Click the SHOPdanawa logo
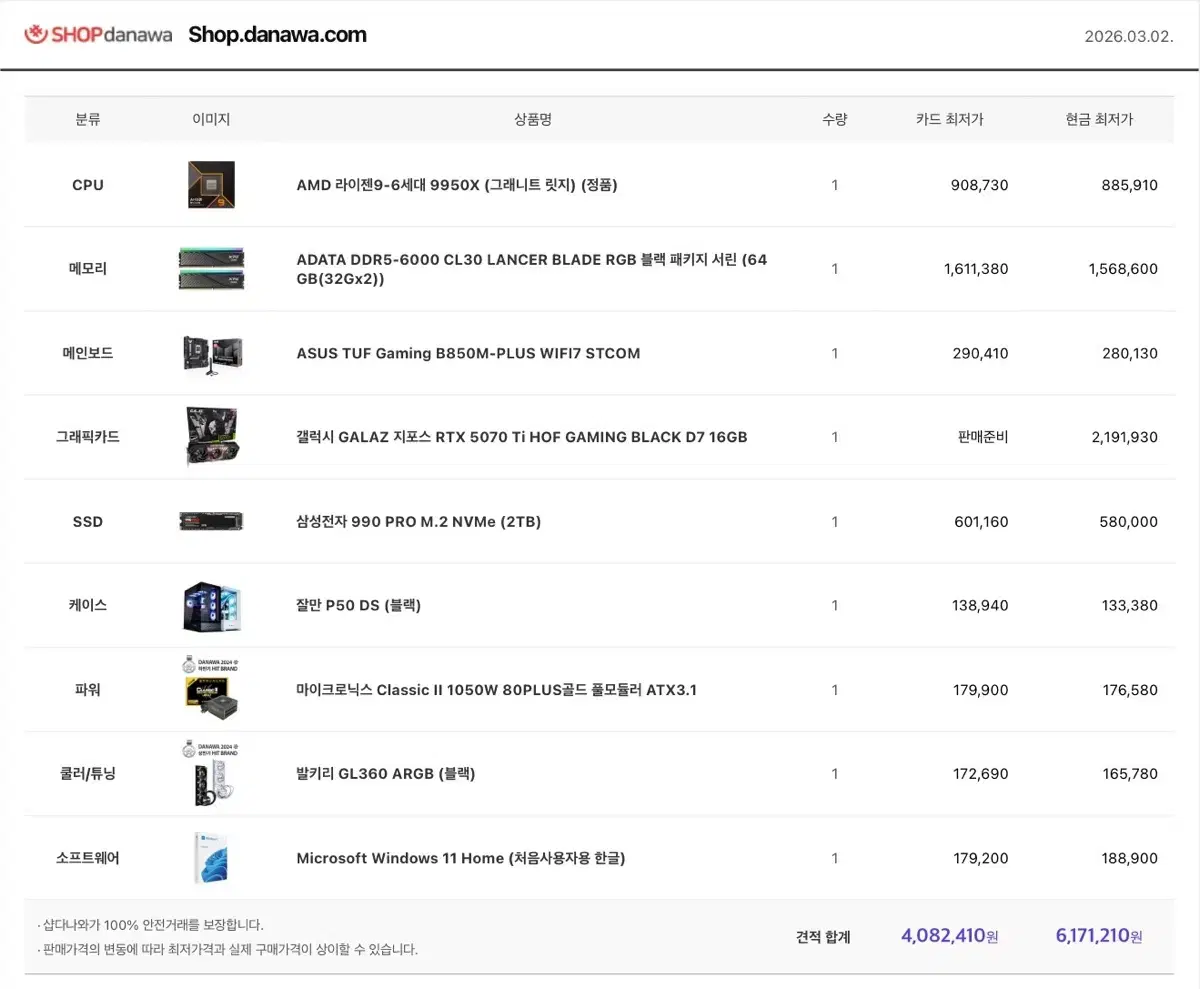Screen dimensions: 1200x989 pos(97,35)
